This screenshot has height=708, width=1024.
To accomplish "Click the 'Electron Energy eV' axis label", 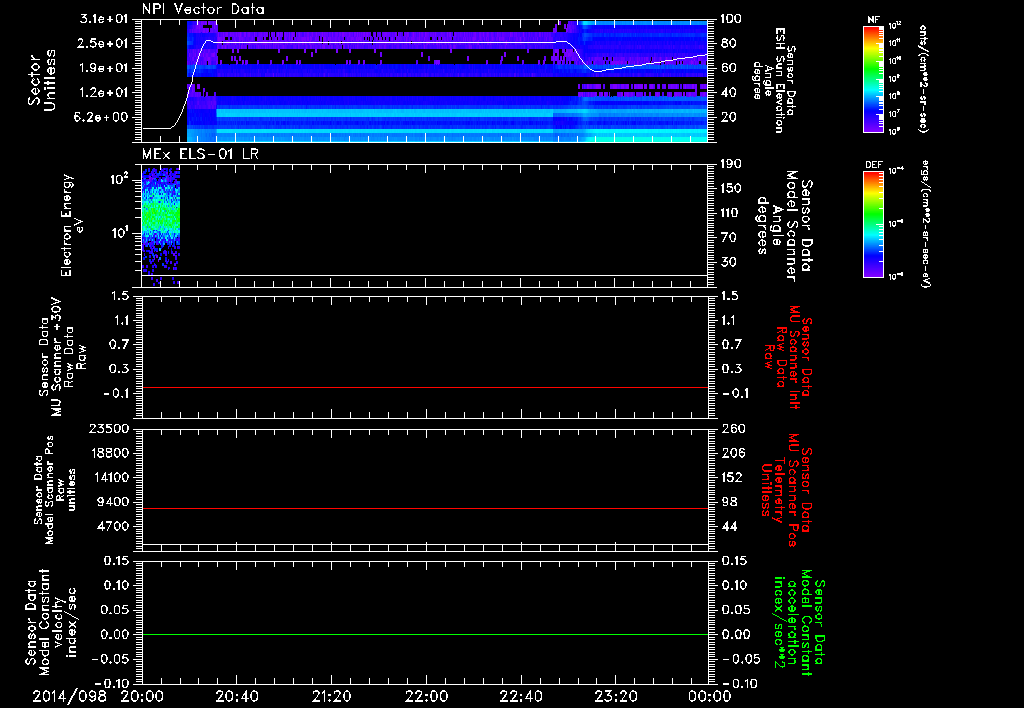I will click(72, 225).
